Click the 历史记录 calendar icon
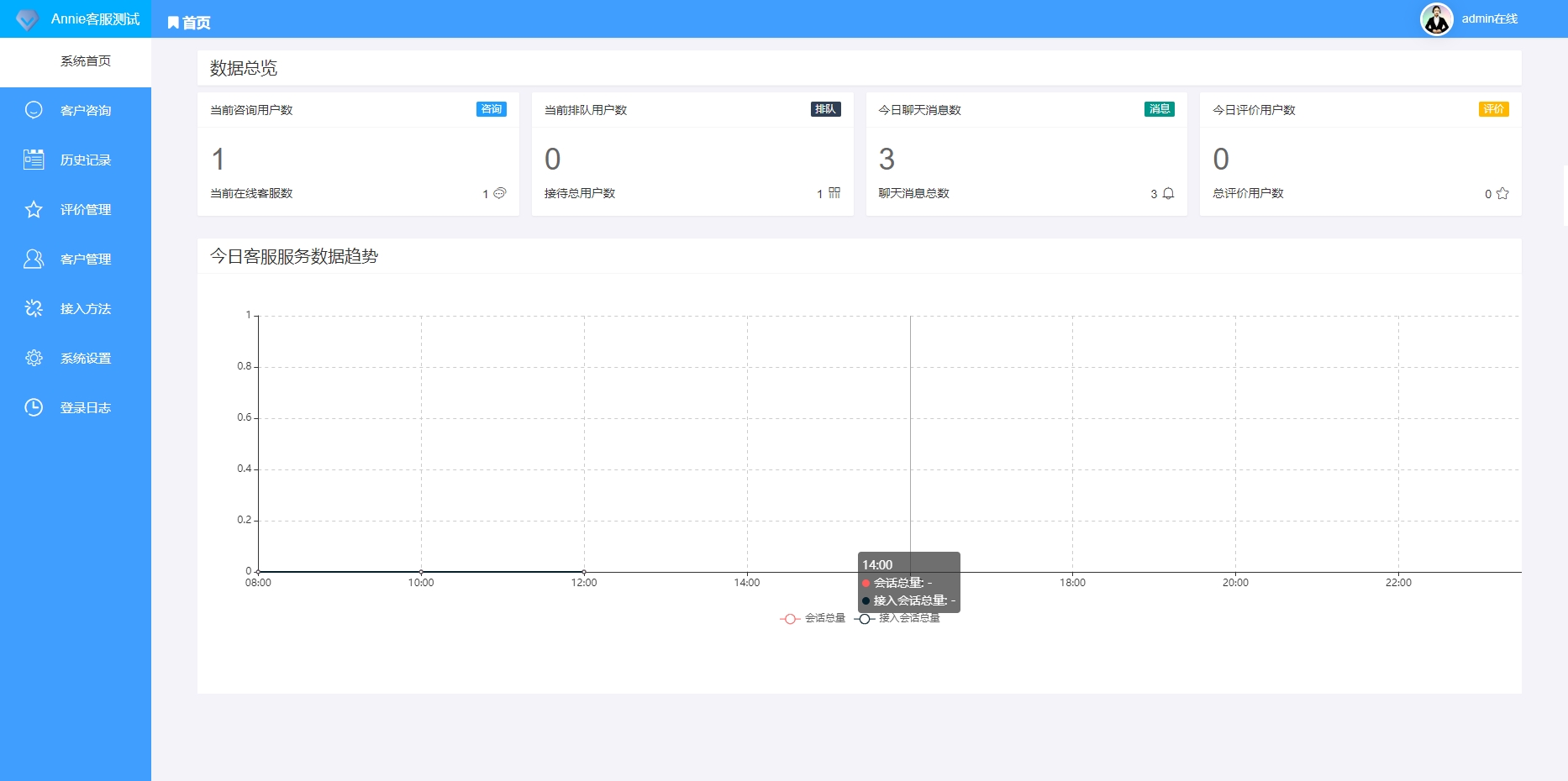Viewport: 1568px width, 781px height. [34, 160]
